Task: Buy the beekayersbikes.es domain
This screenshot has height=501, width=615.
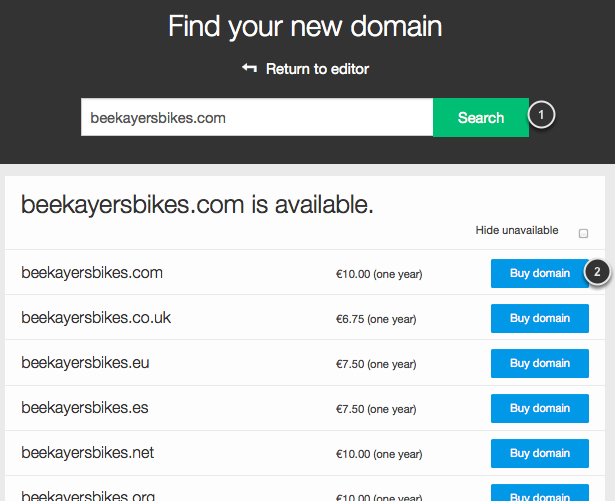Action: click(x=539, y=408)
